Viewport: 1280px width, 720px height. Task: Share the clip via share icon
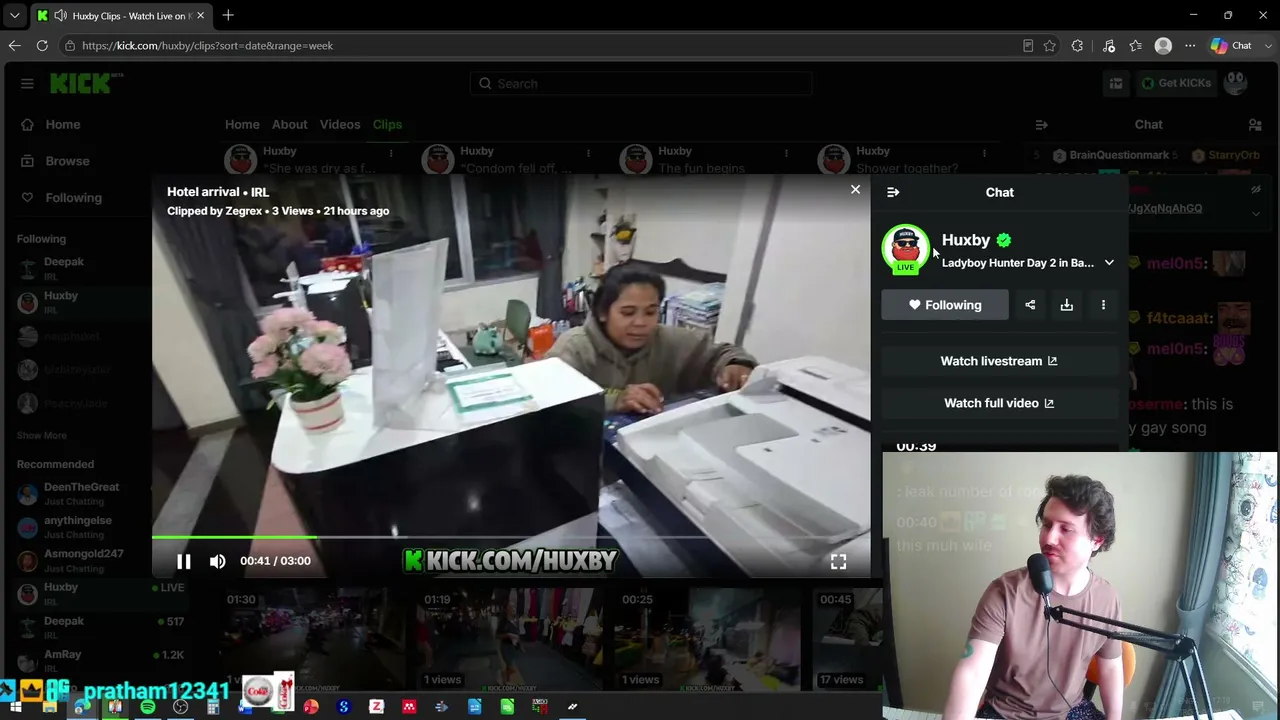(x=1030, y=305)
